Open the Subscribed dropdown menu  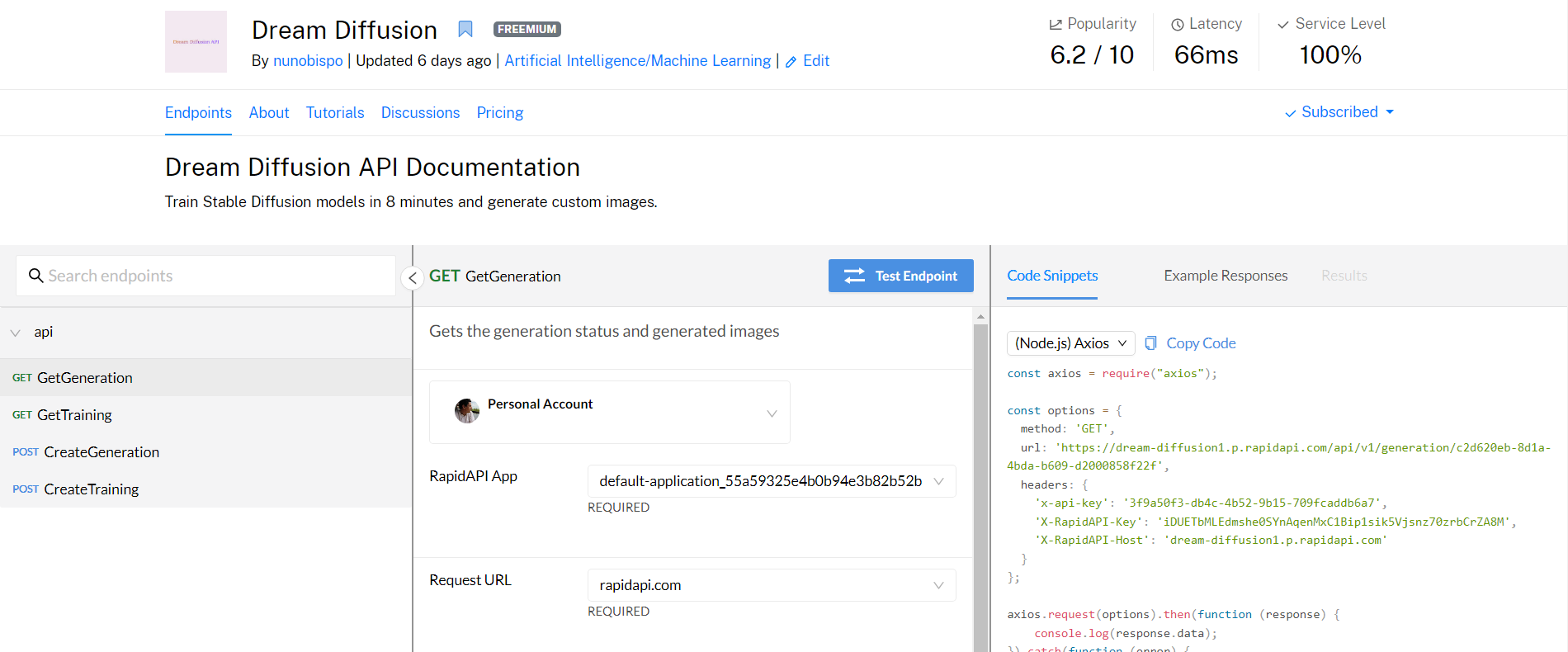point(1339,112)
